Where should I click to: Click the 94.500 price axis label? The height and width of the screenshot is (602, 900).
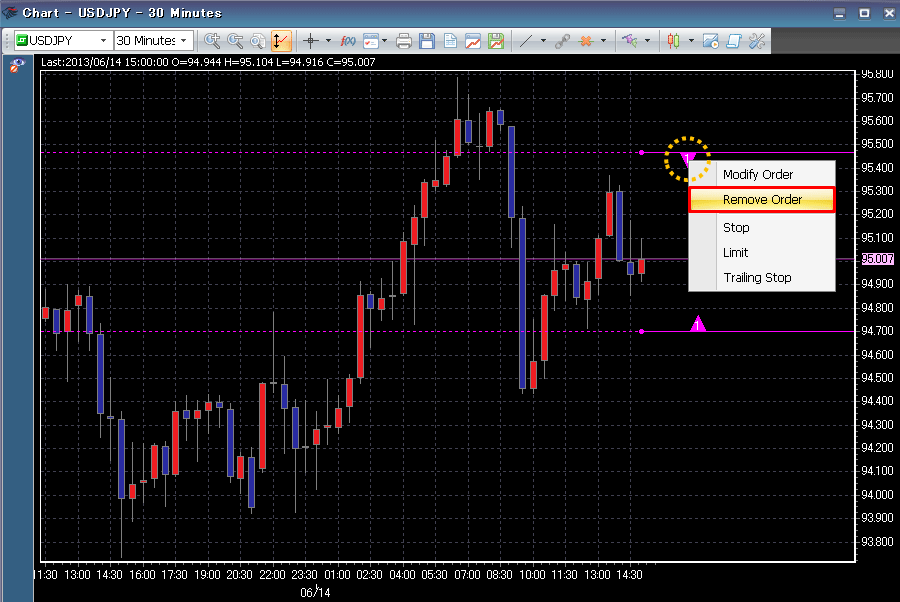click(877, 378)
